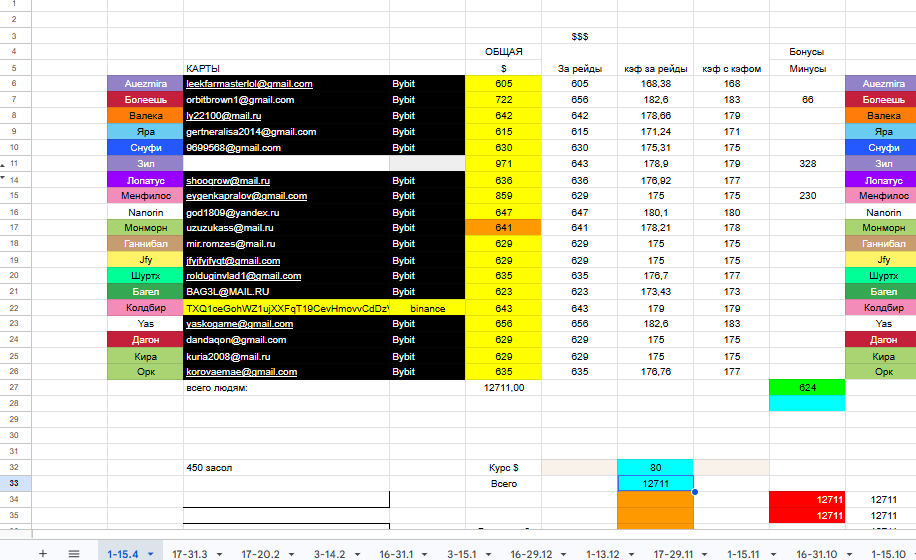Select the 'ОБЩАЯ' header cell

click(x=504, y=51)
